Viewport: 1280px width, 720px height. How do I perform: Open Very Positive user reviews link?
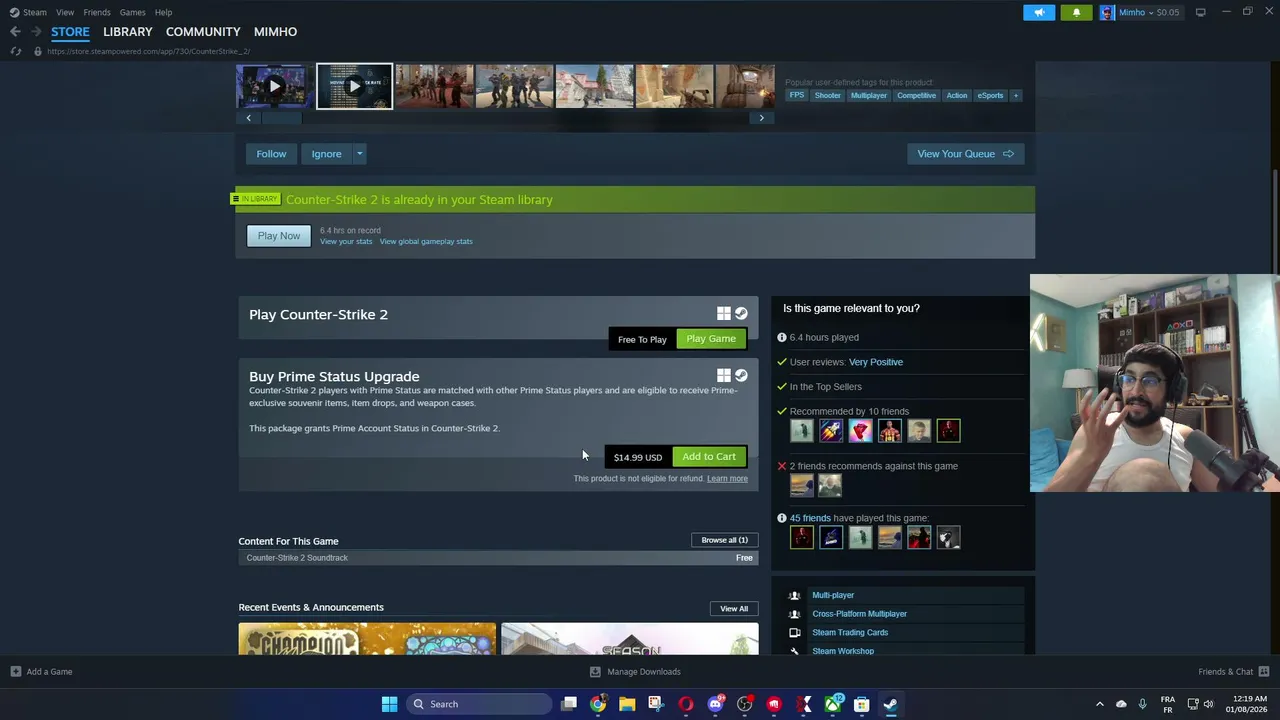pos(876,362)
